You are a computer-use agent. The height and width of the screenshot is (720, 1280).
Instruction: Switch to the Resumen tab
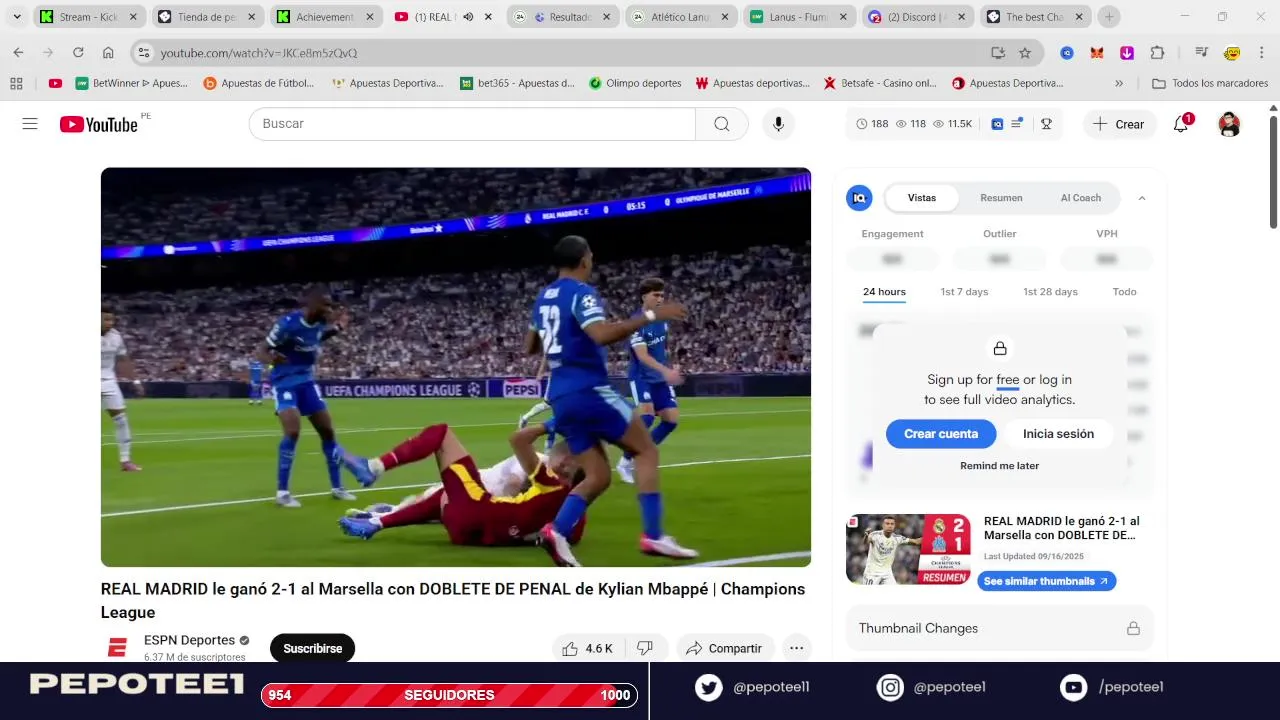(1001, 198)
